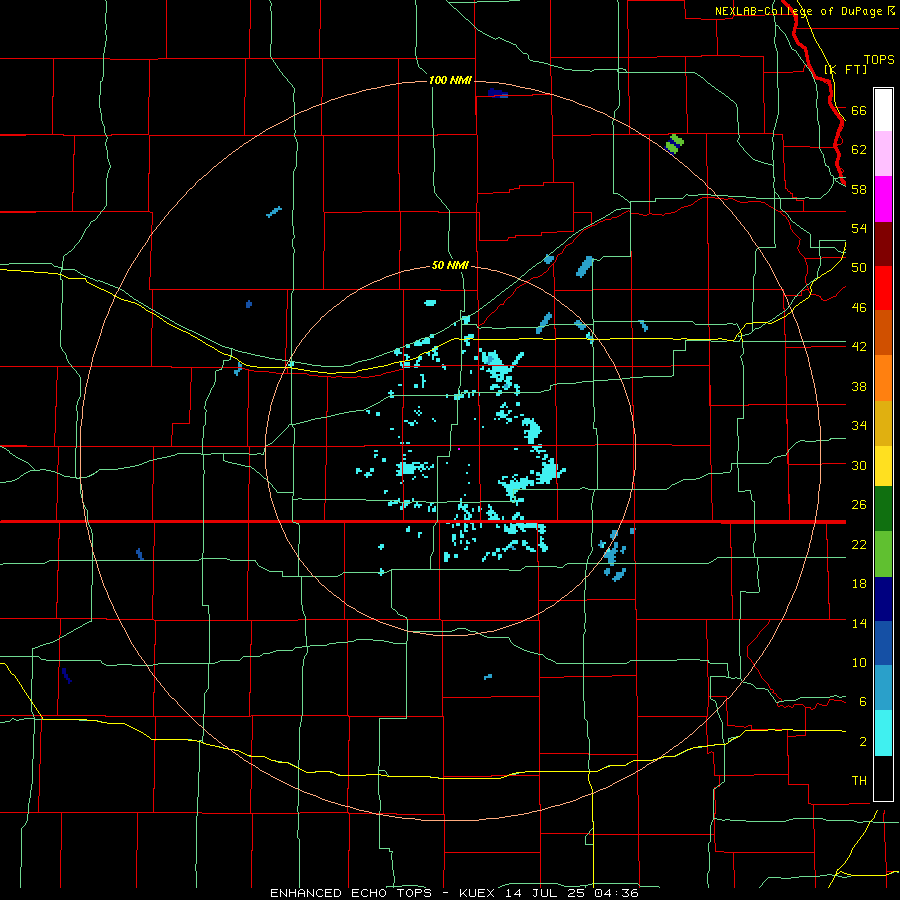Click the magenta legend swatch
This screenshot has width=900, height=900.
[883, 199]
